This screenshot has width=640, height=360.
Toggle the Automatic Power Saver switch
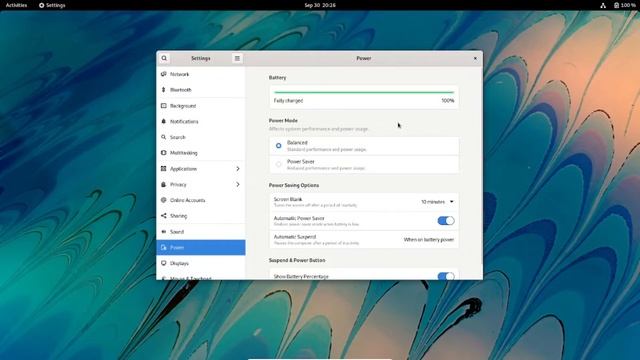coord(446,221)
